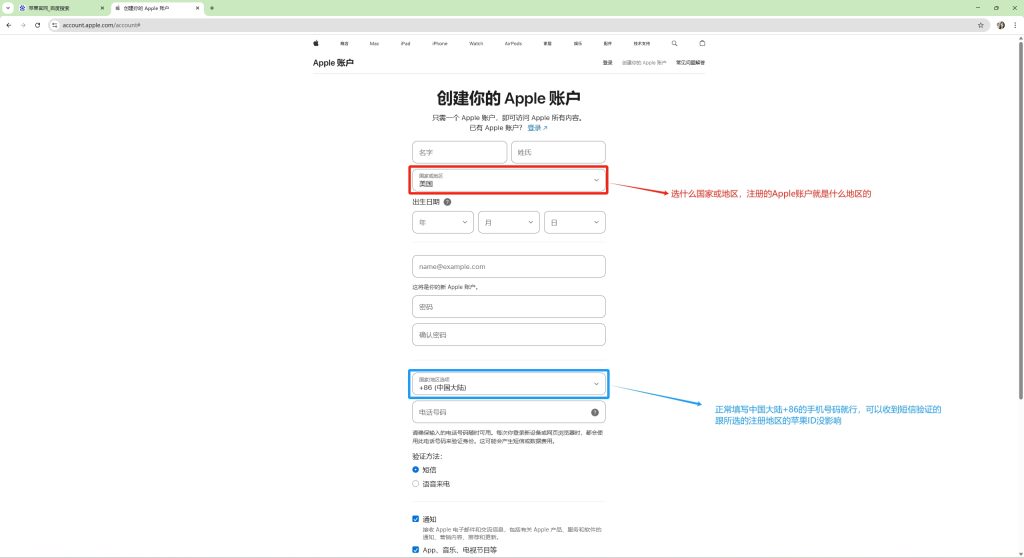The image size is (1024, 558).
Task: Toggle the App、音乐、电视节目等 checkbox
Action: pos(415,550)
